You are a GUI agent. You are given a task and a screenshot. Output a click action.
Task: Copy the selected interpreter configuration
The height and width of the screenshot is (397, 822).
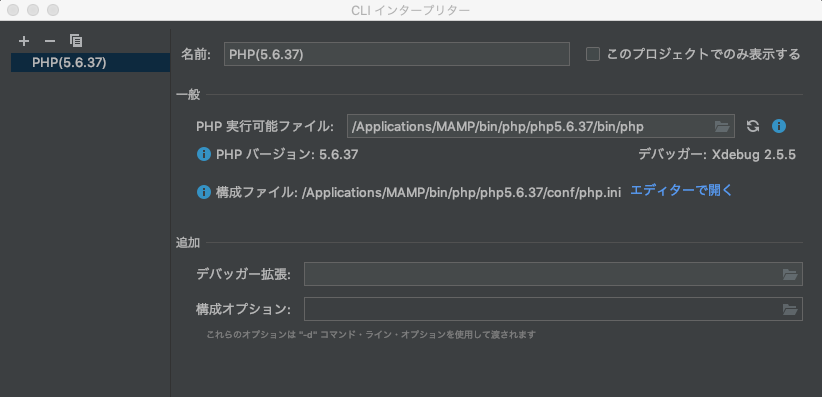point(76,41)
